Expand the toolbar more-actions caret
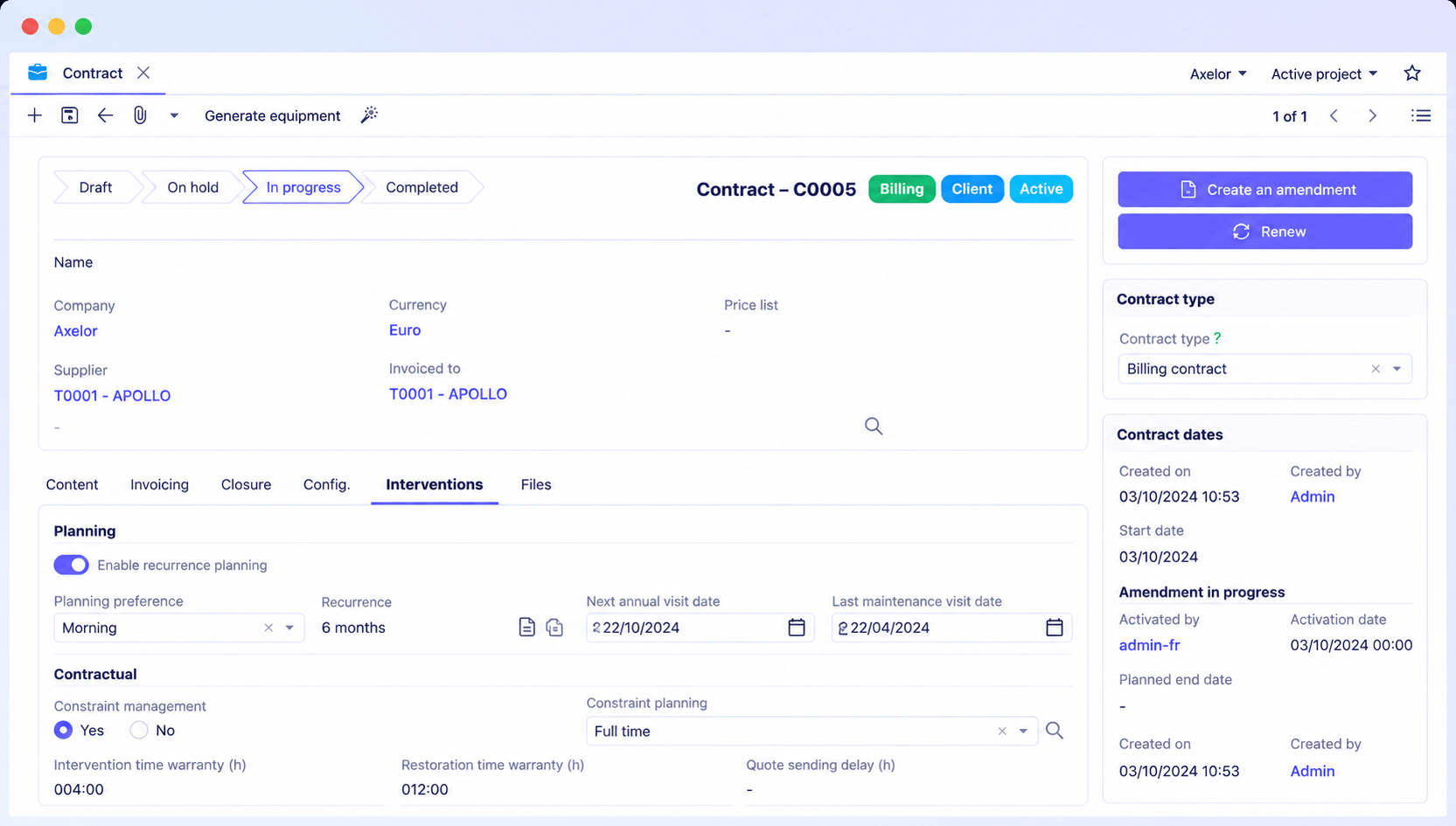Screen dimensions: 1456x826 [x=174, y=115]
